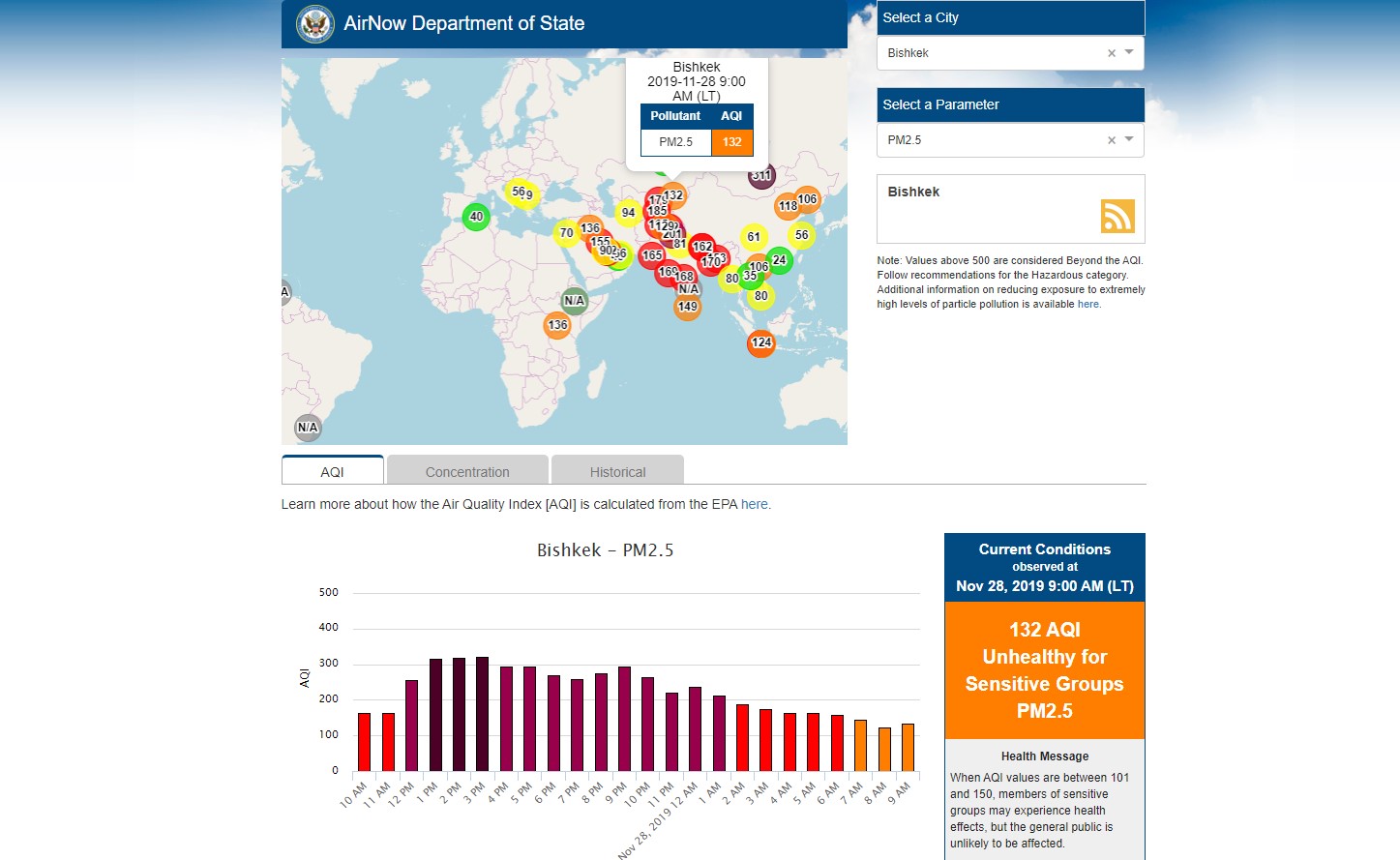Viewport: 1400px width, 860px height.
Task: Click the dark purple 311 map marker
Action: pyautogui.click(x=762, y=175)
